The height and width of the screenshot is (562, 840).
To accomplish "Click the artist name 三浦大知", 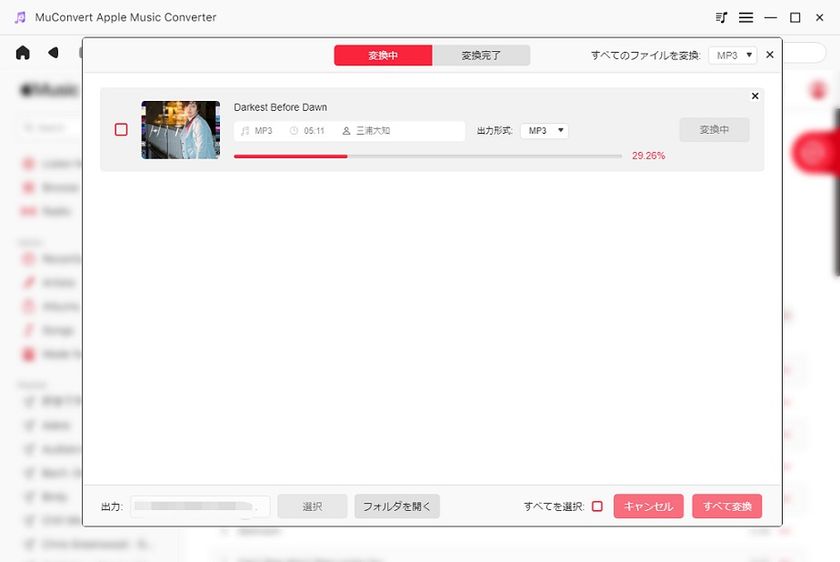I will coord(373,131).
